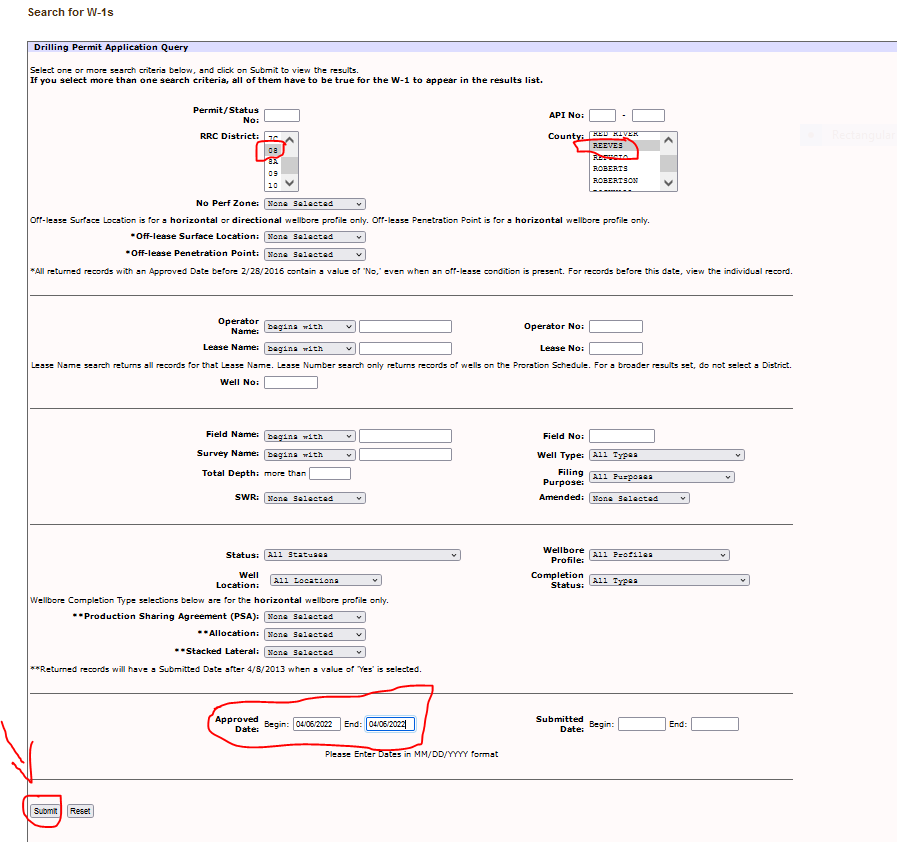Select district 8A in RRC District list
The height and width of the screenshot is (842, 897).
(x=273, y=162)
